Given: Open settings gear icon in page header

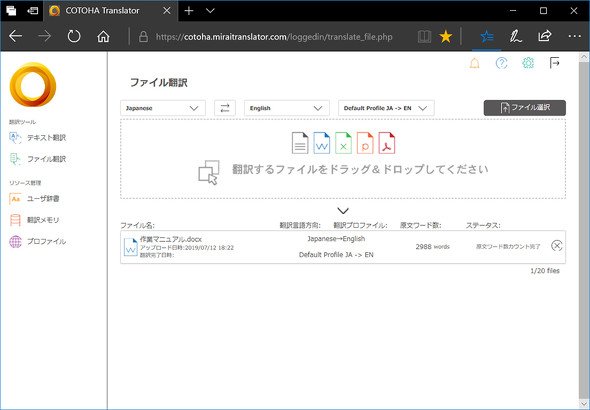Looking at the screenshot, I should pos(528,63).
